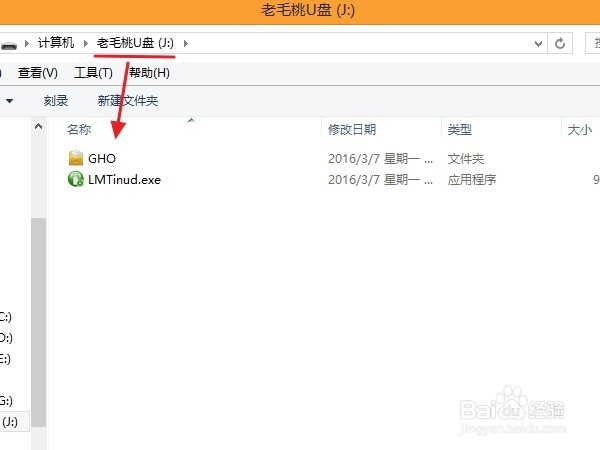Open the 查看(V) menu
Image resolution: width=600 pixels, height=450 pixels.
pos(38,73)
